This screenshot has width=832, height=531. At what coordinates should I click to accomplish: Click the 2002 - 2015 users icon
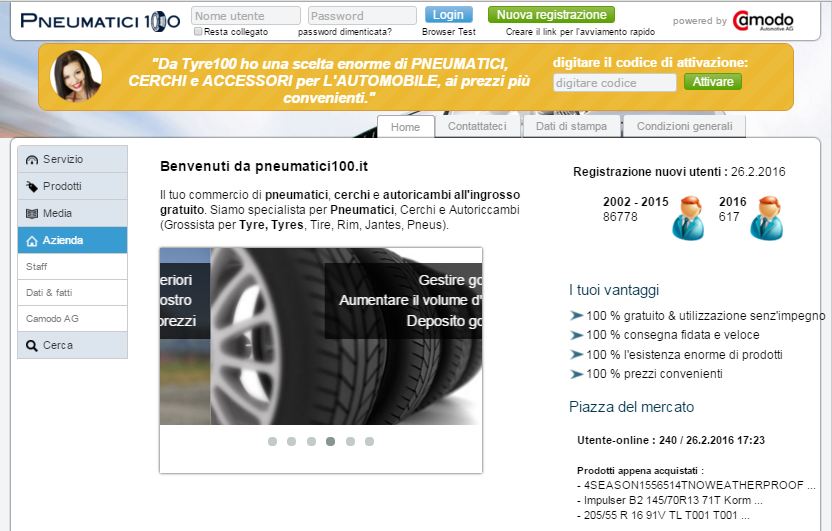[x=688, y=218]
